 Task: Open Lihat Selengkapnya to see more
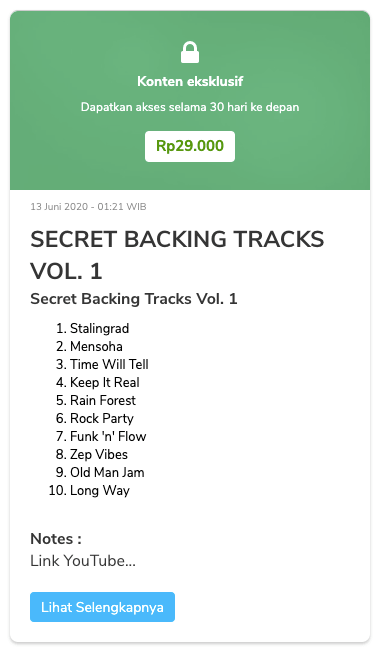pos(102,607)
